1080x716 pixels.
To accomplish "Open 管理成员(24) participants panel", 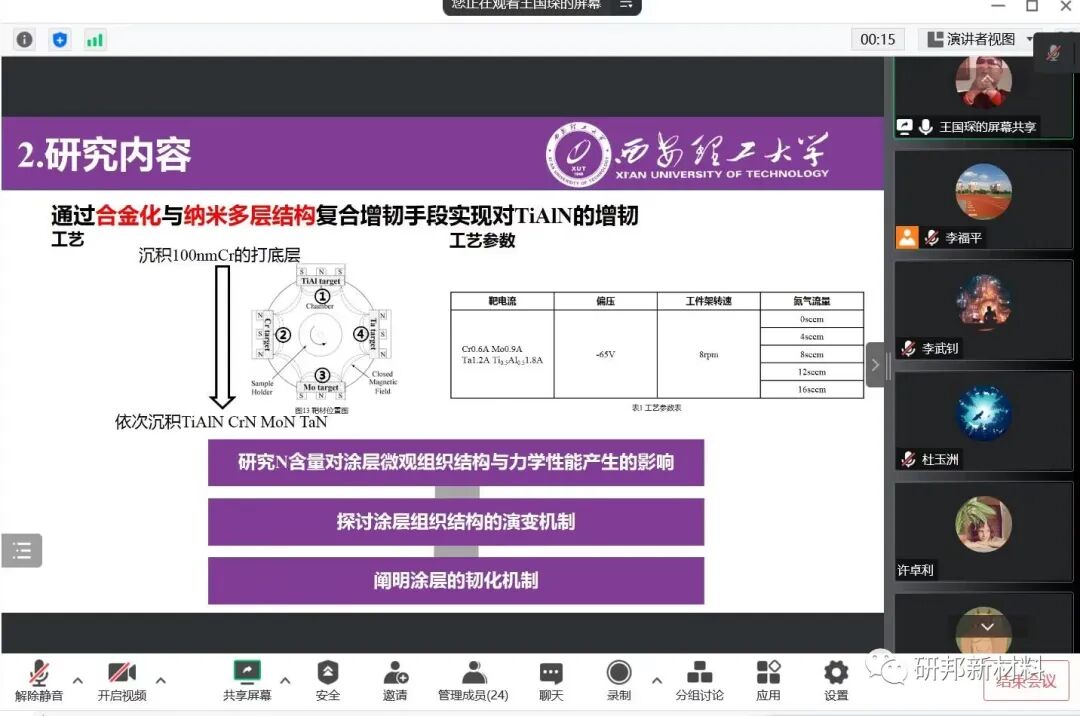I will click(473, 680).
